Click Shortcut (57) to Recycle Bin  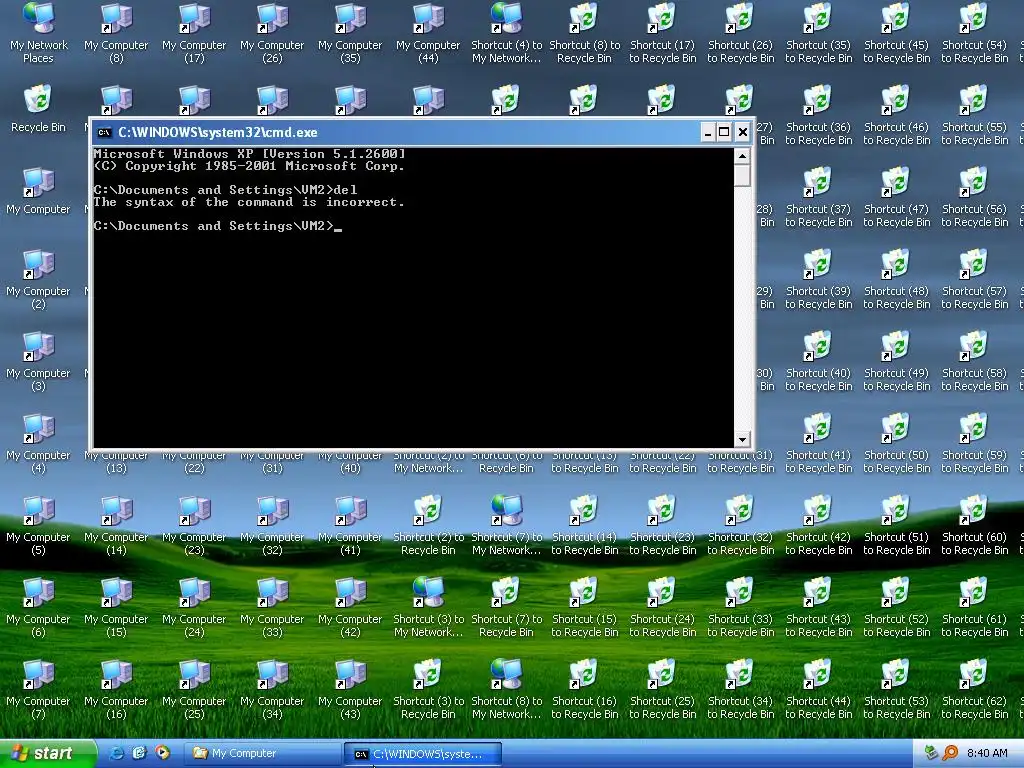pyautogui.click(x=974, y=279)
